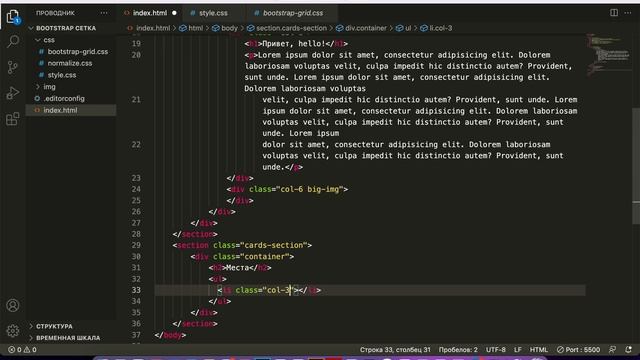Place cursor on the Места heading text
The width and height of the screenshot is (640, 360).
click(237, 268)
